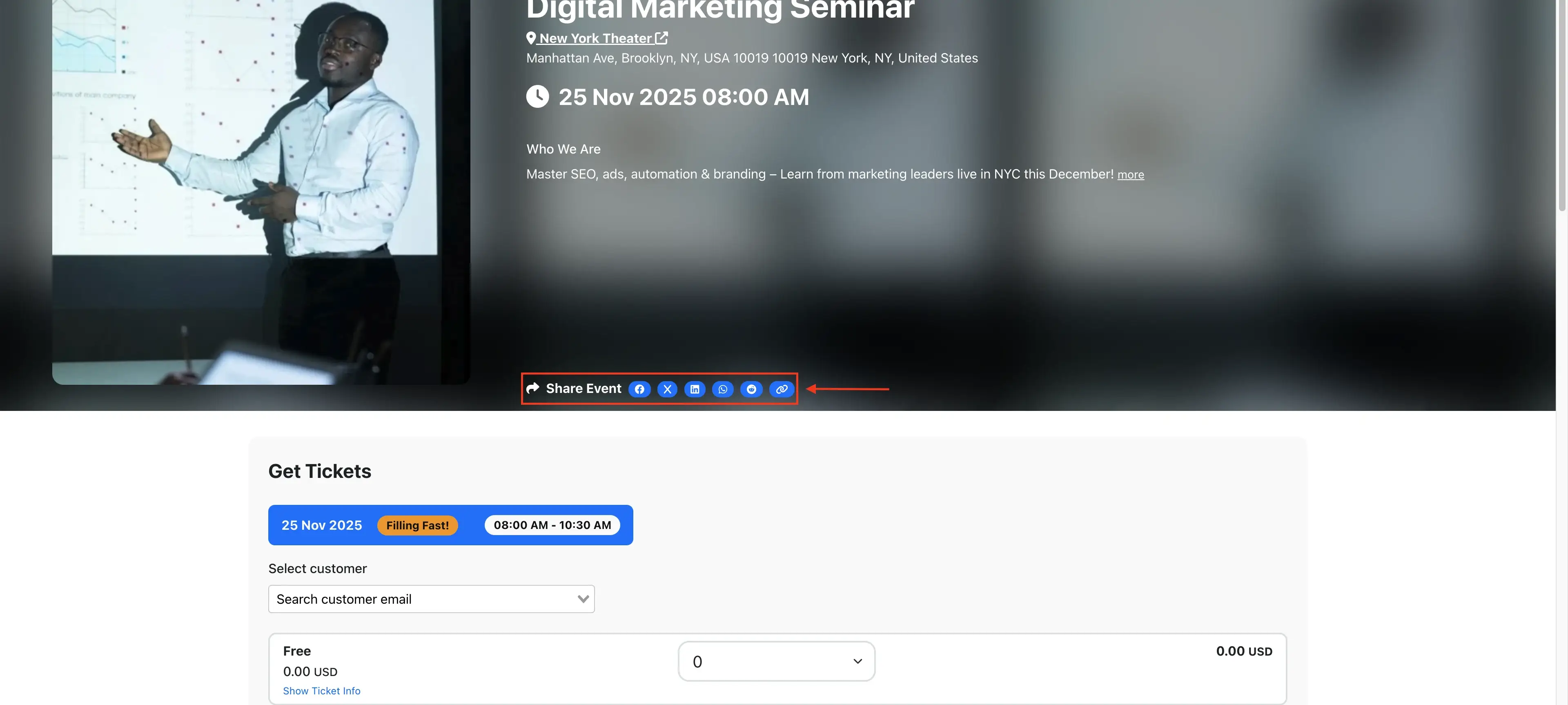The width and height of the screenshot is (1568, 705).
Task: Select the 08:00 AM - 10:30 AM time slot
Action: 552,525
